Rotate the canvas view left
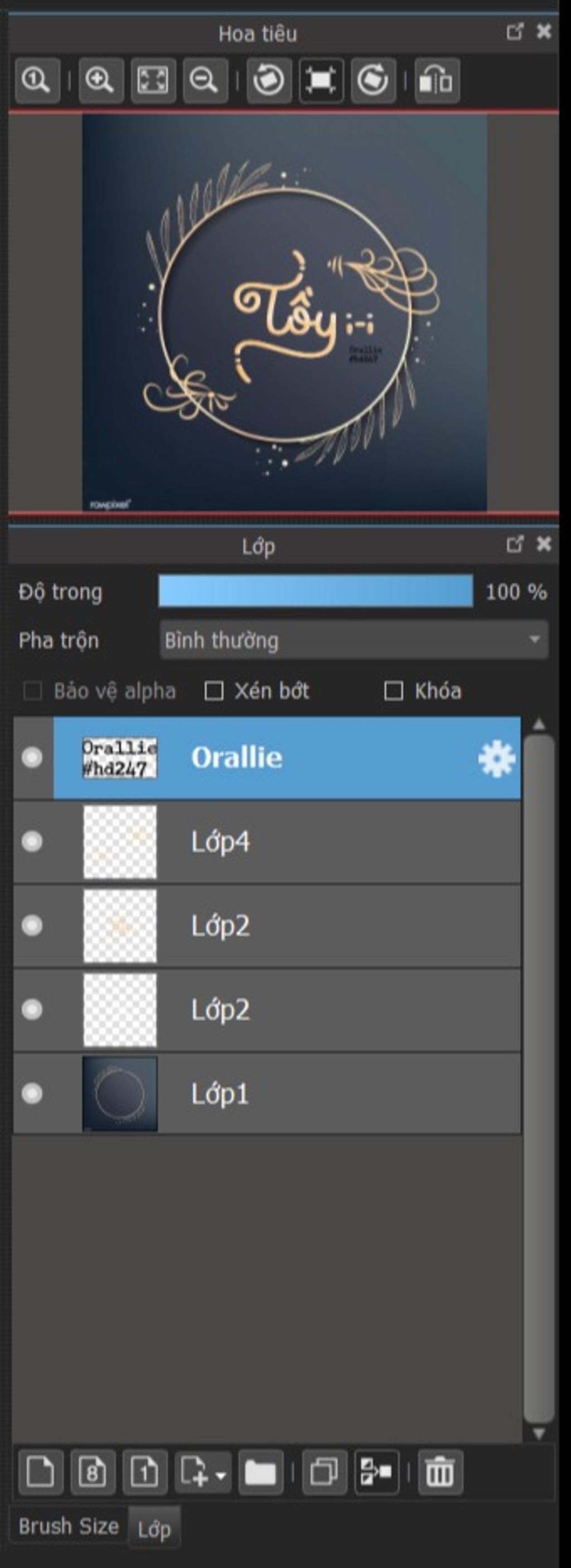This screenshot has width=571, height=1568. 269,80
